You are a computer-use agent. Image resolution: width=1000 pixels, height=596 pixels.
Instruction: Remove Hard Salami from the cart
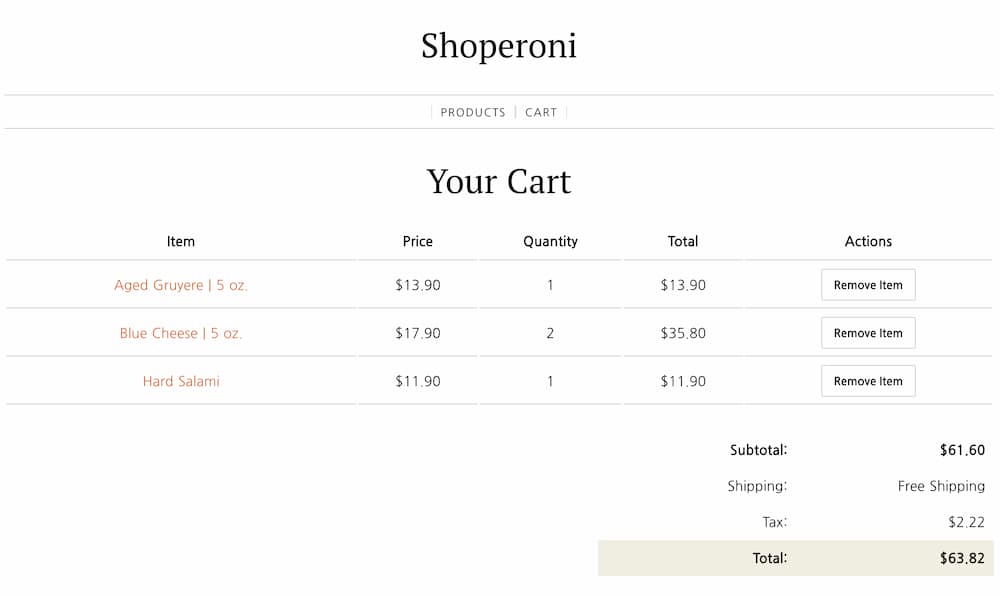868,381
